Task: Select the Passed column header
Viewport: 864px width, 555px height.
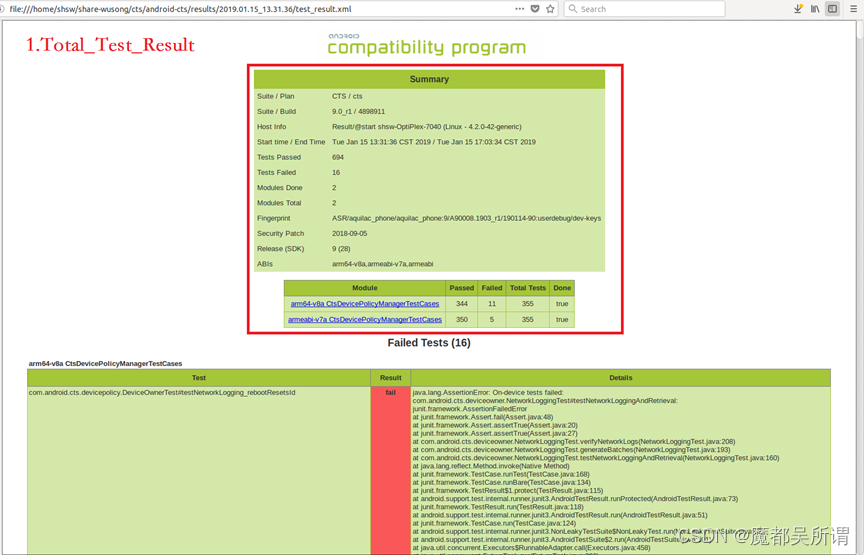Action: (462, 288)
